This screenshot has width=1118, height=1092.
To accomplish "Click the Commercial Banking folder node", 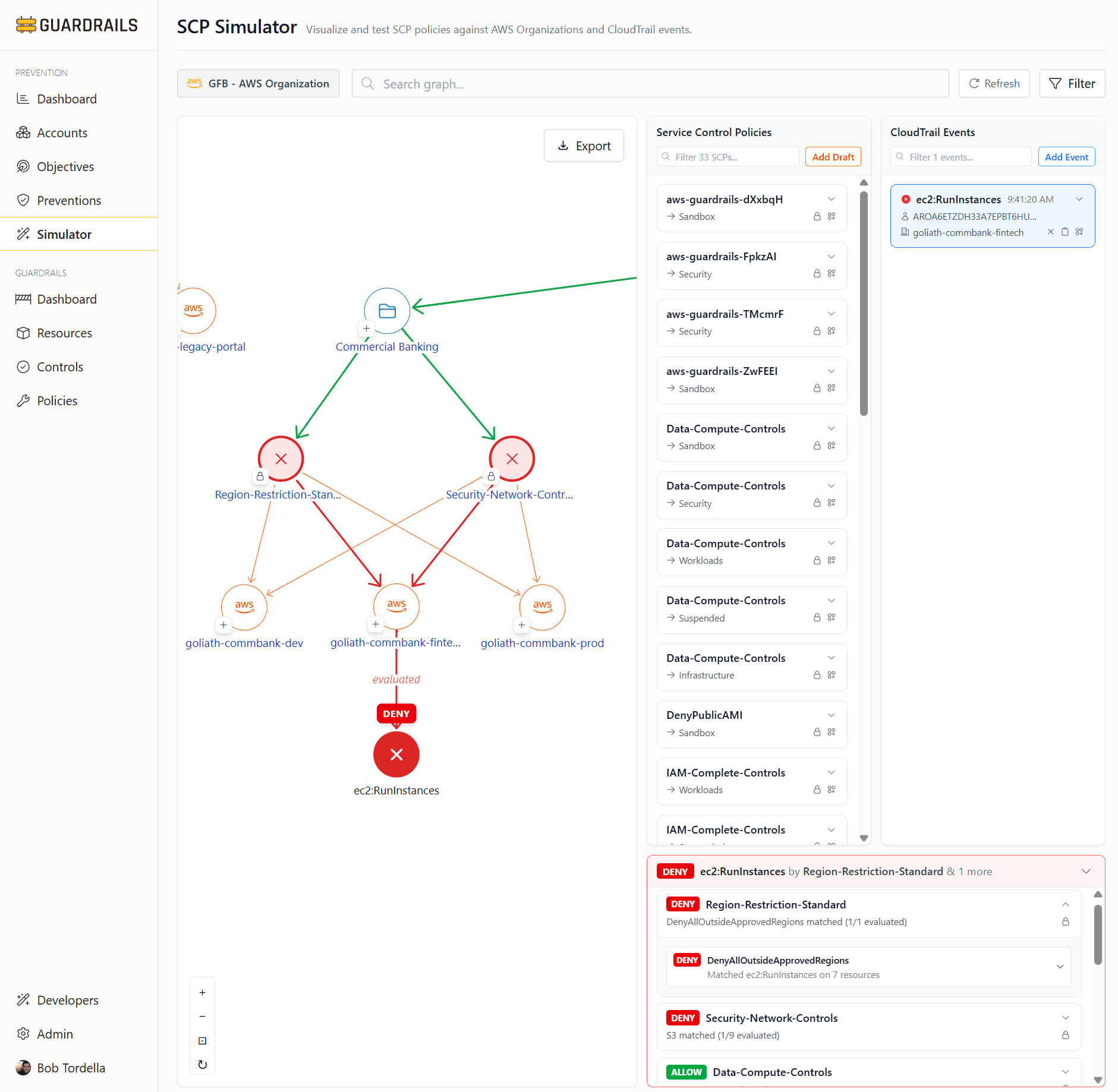I will point(387,311).
